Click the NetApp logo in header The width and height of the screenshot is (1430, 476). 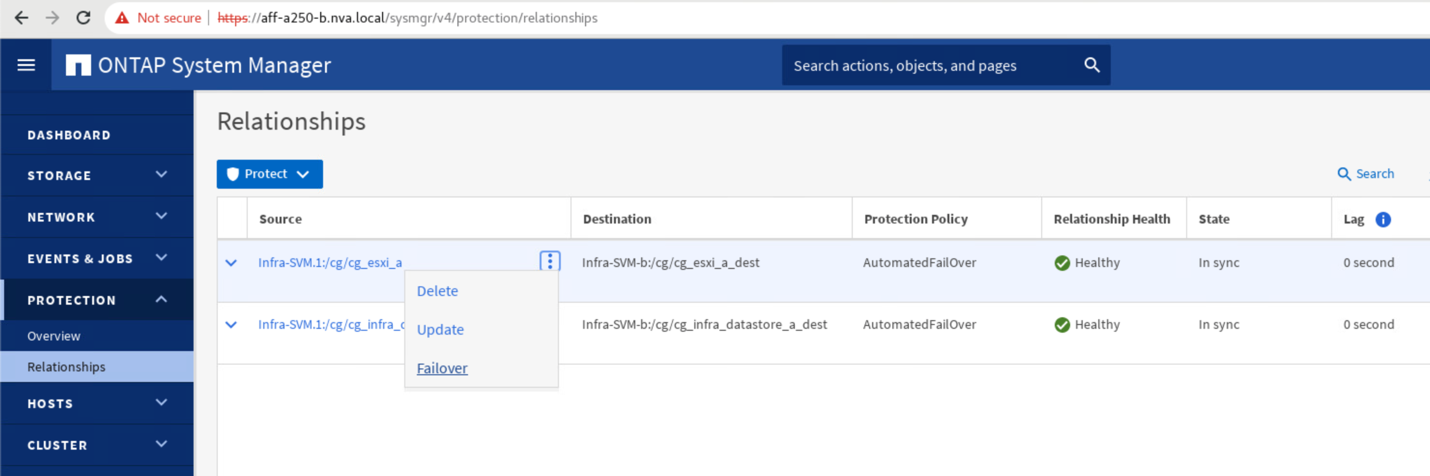(78, 65)
